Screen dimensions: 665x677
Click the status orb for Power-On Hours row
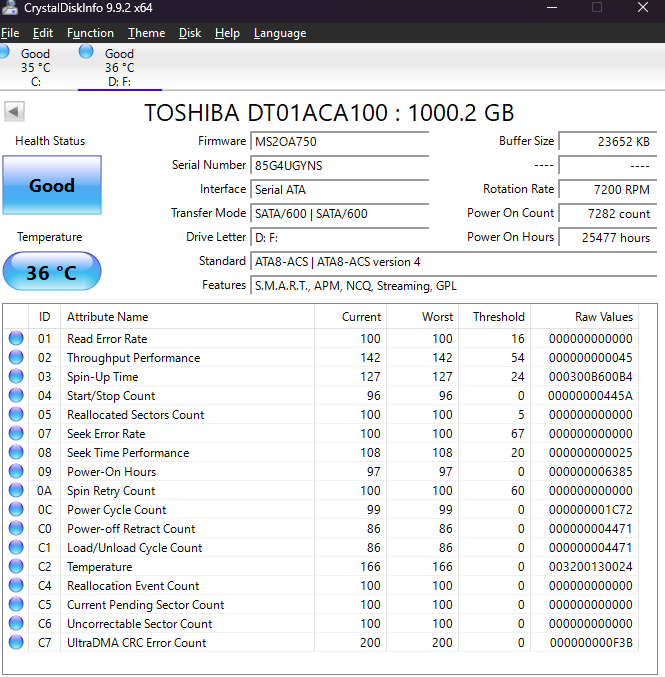coord(16,471)
